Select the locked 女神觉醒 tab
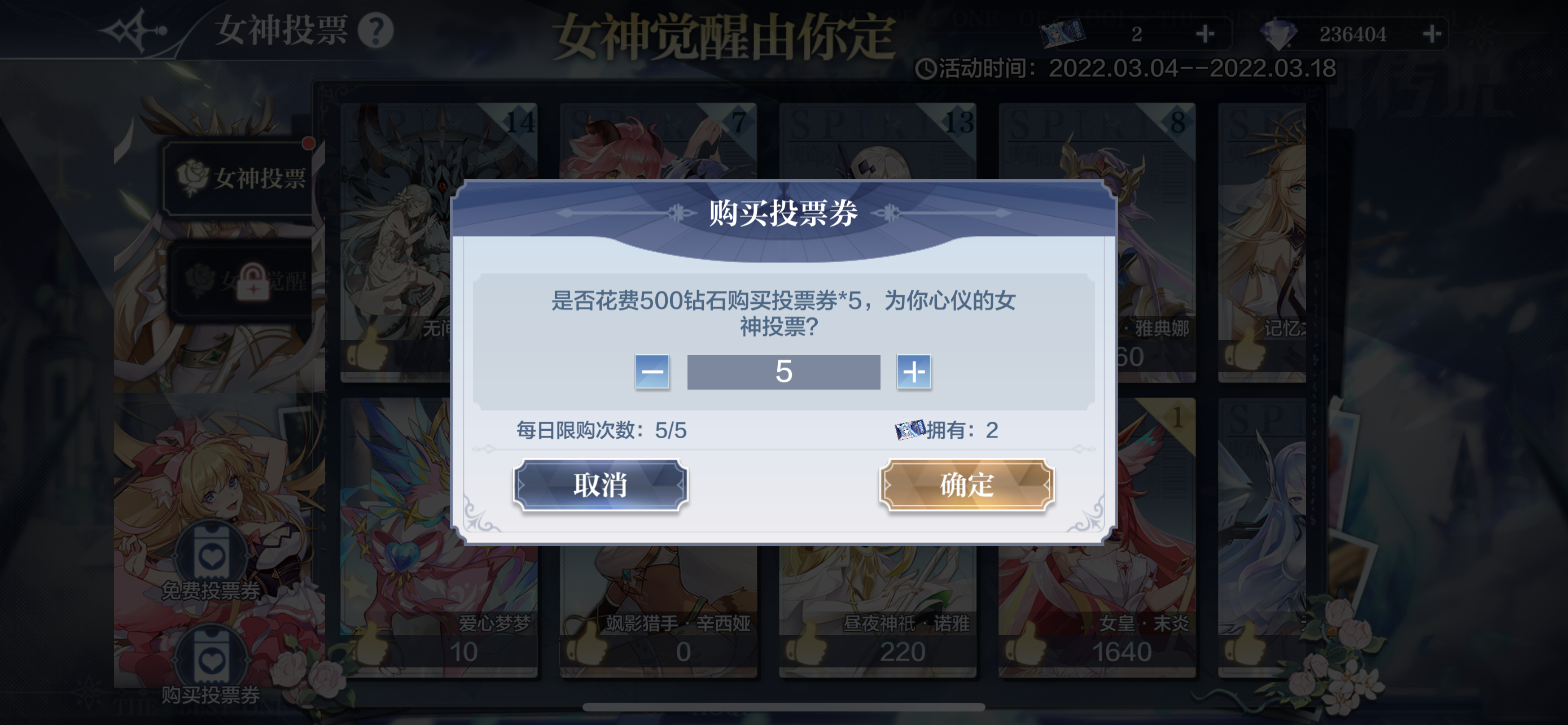The width and height of the screenshot is (1568, 725). point(242,281)
